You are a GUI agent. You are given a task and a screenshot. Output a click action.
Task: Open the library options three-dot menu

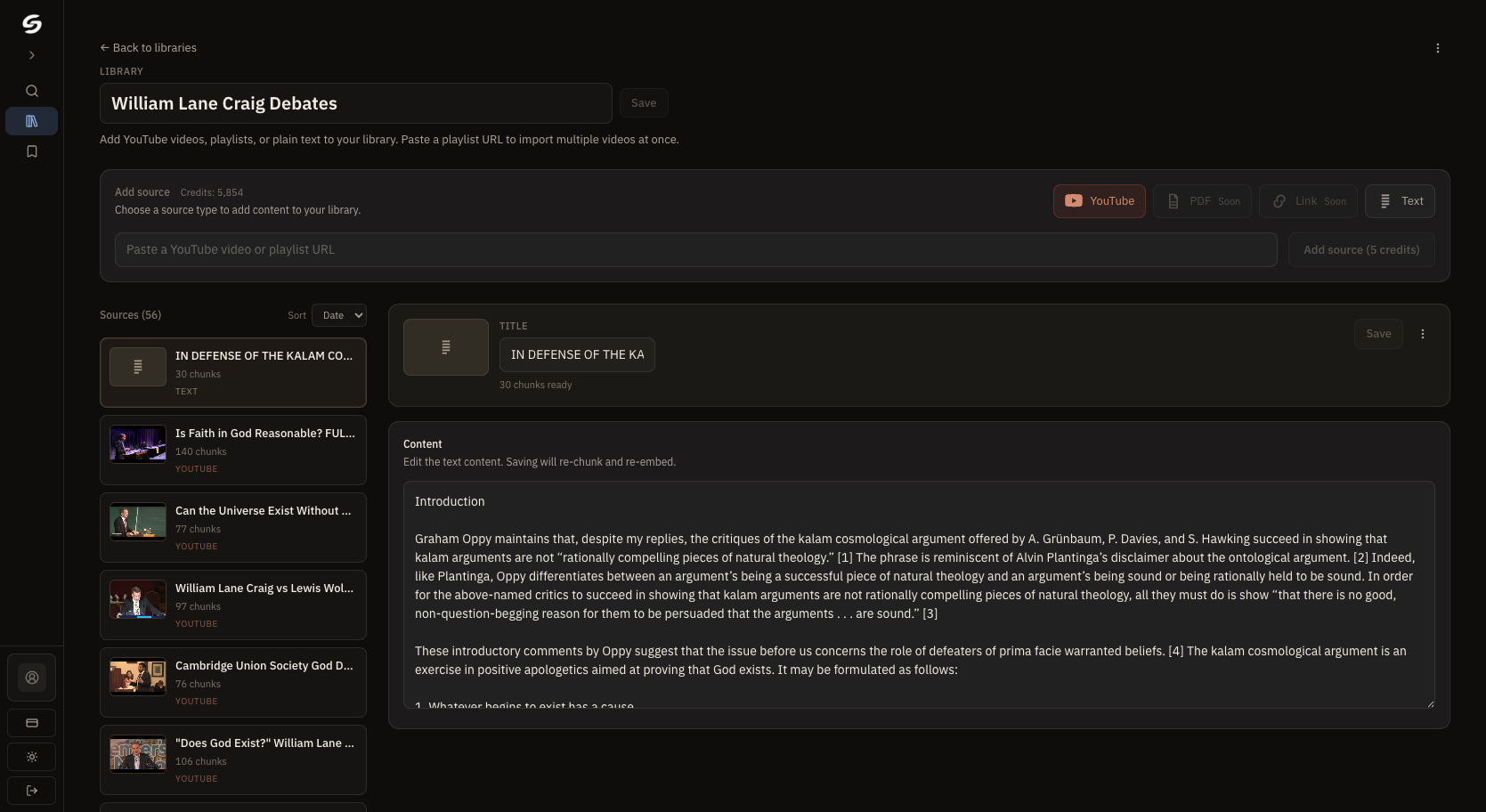(x=1438, y=48)
